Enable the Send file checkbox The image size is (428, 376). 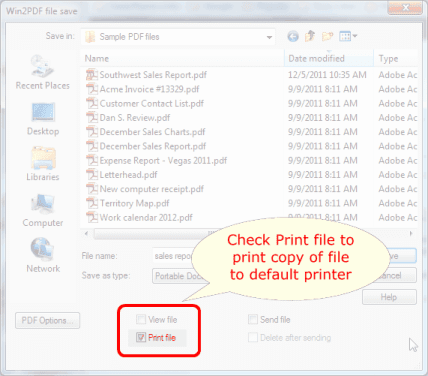pyautogui.click(x=253, y=319)
